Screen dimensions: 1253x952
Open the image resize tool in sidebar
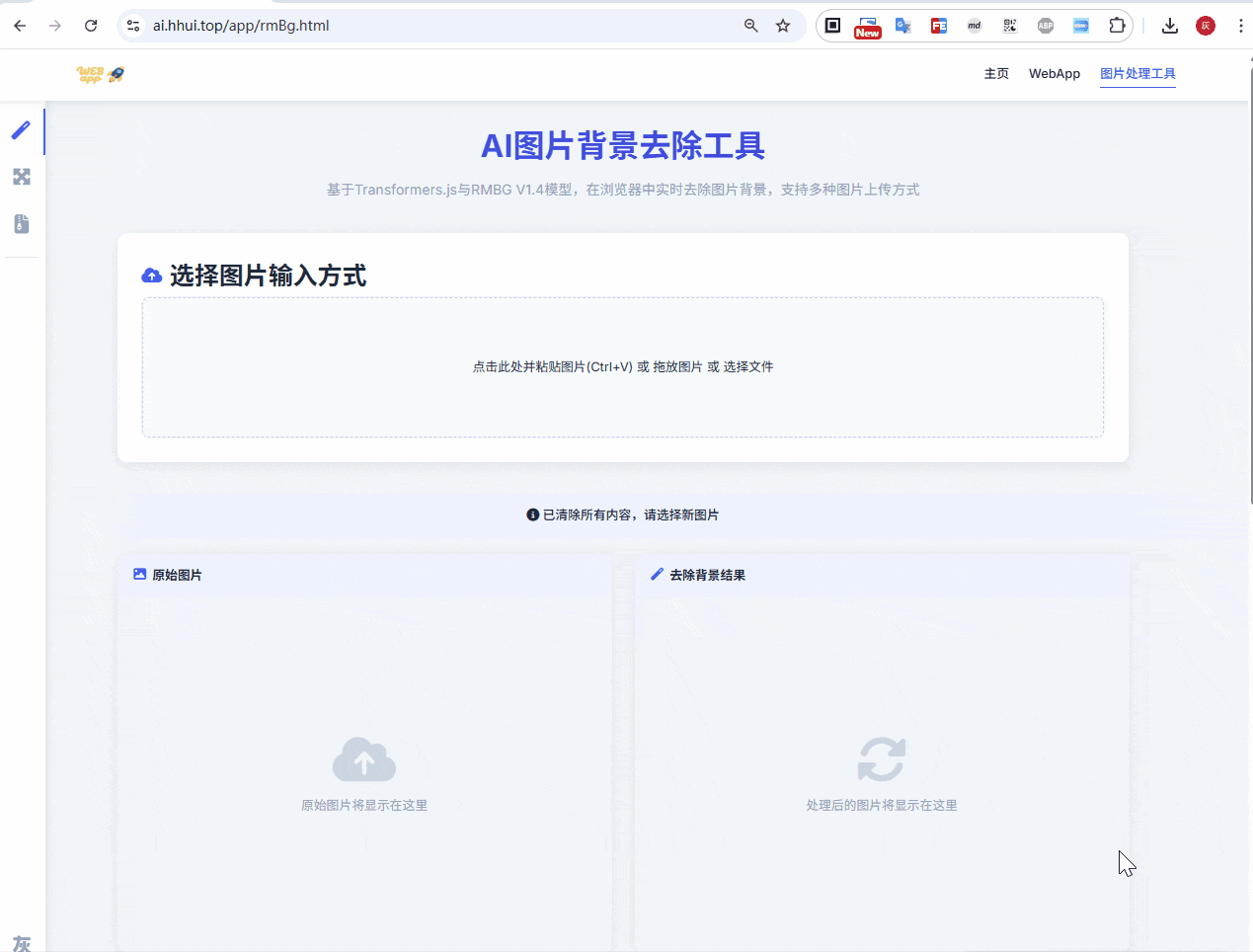click(22, 177)
